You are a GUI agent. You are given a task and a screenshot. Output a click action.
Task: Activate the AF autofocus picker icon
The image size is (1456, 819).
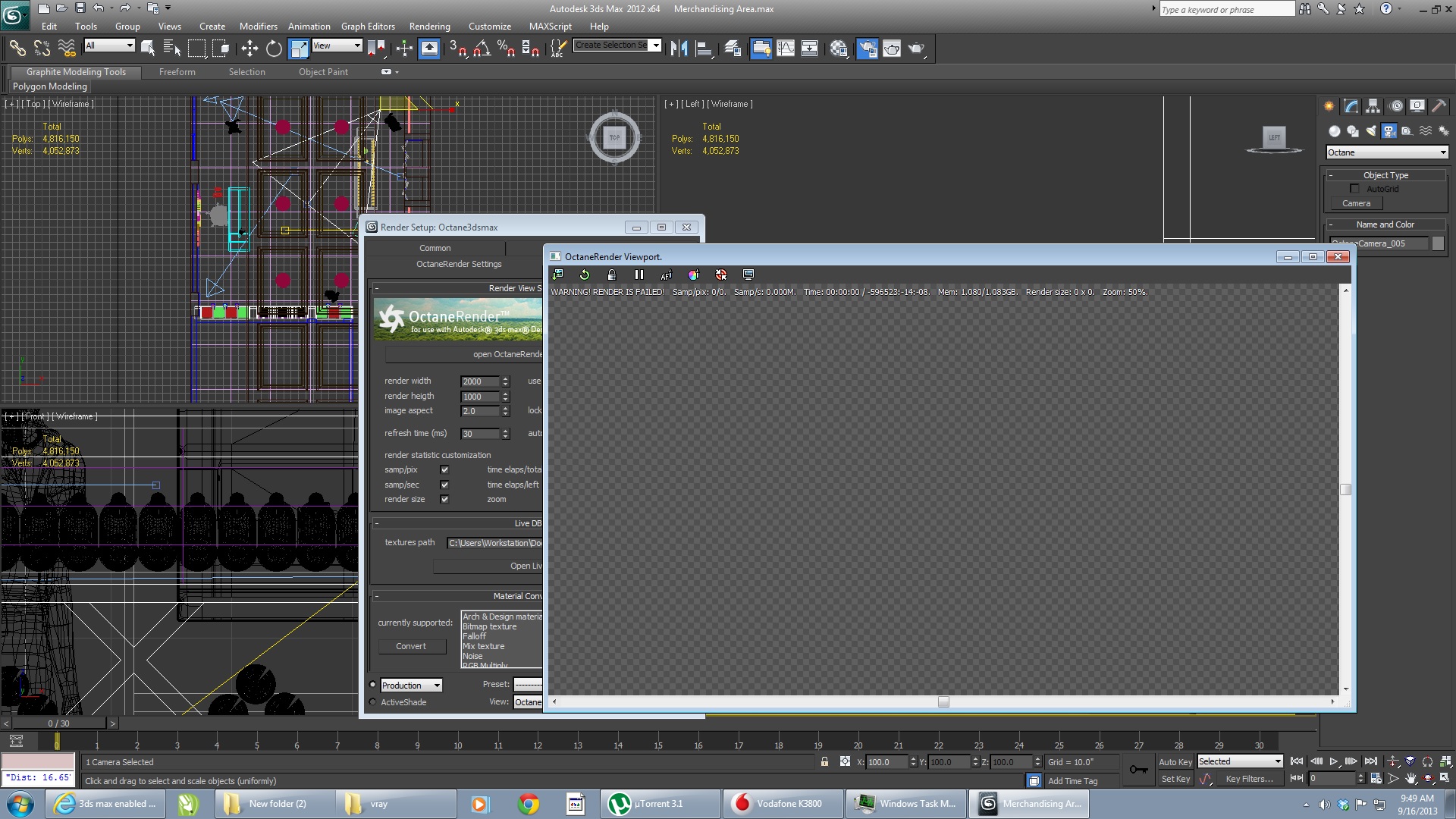tap(666, 275)
